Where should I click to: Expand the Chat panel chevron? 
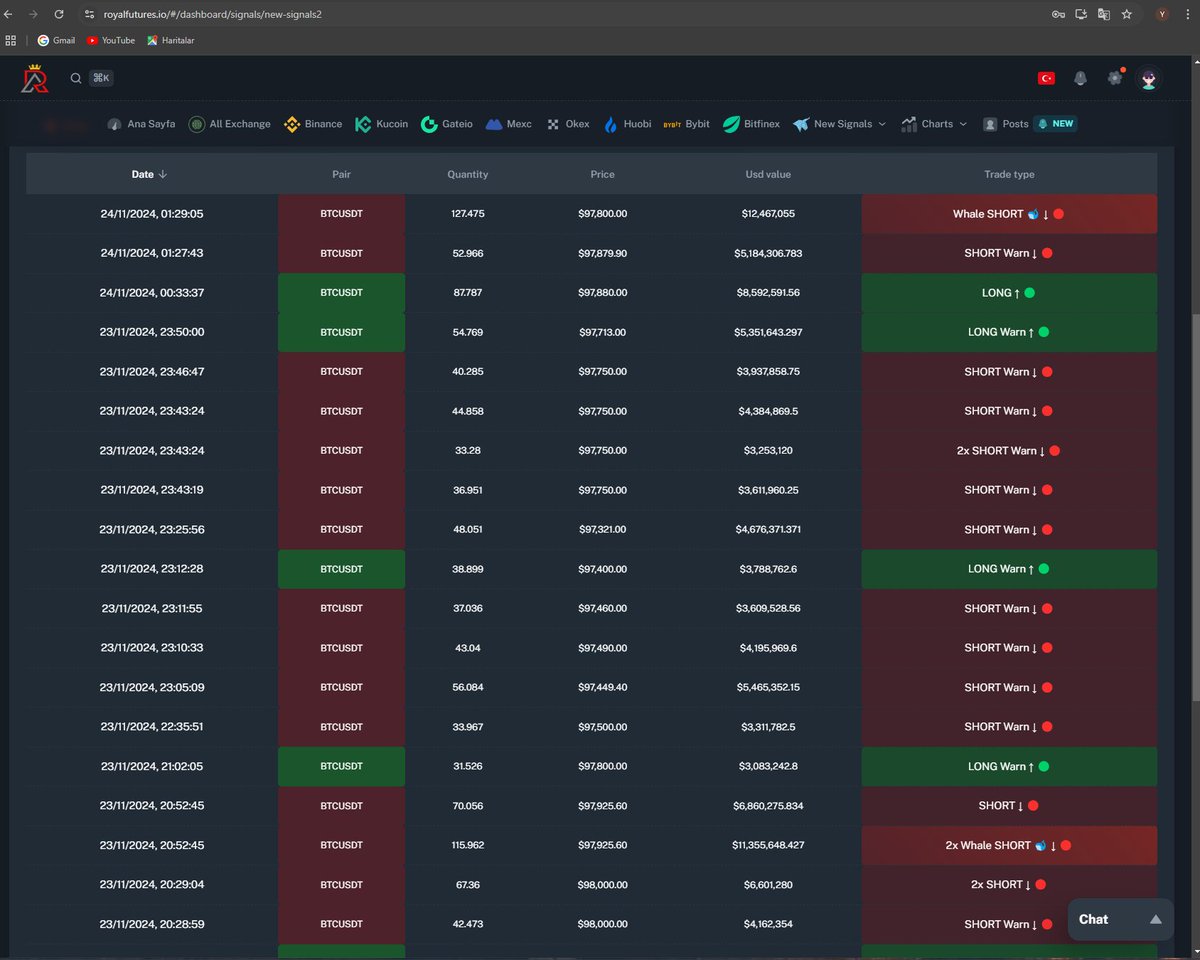[1156, 919]
